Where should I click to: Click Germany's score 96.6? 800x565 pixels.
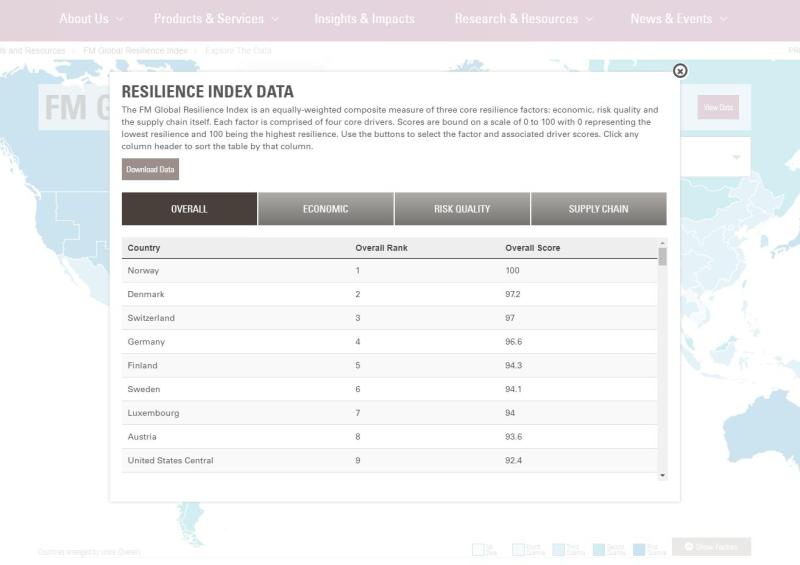click(x=513, y=342)
